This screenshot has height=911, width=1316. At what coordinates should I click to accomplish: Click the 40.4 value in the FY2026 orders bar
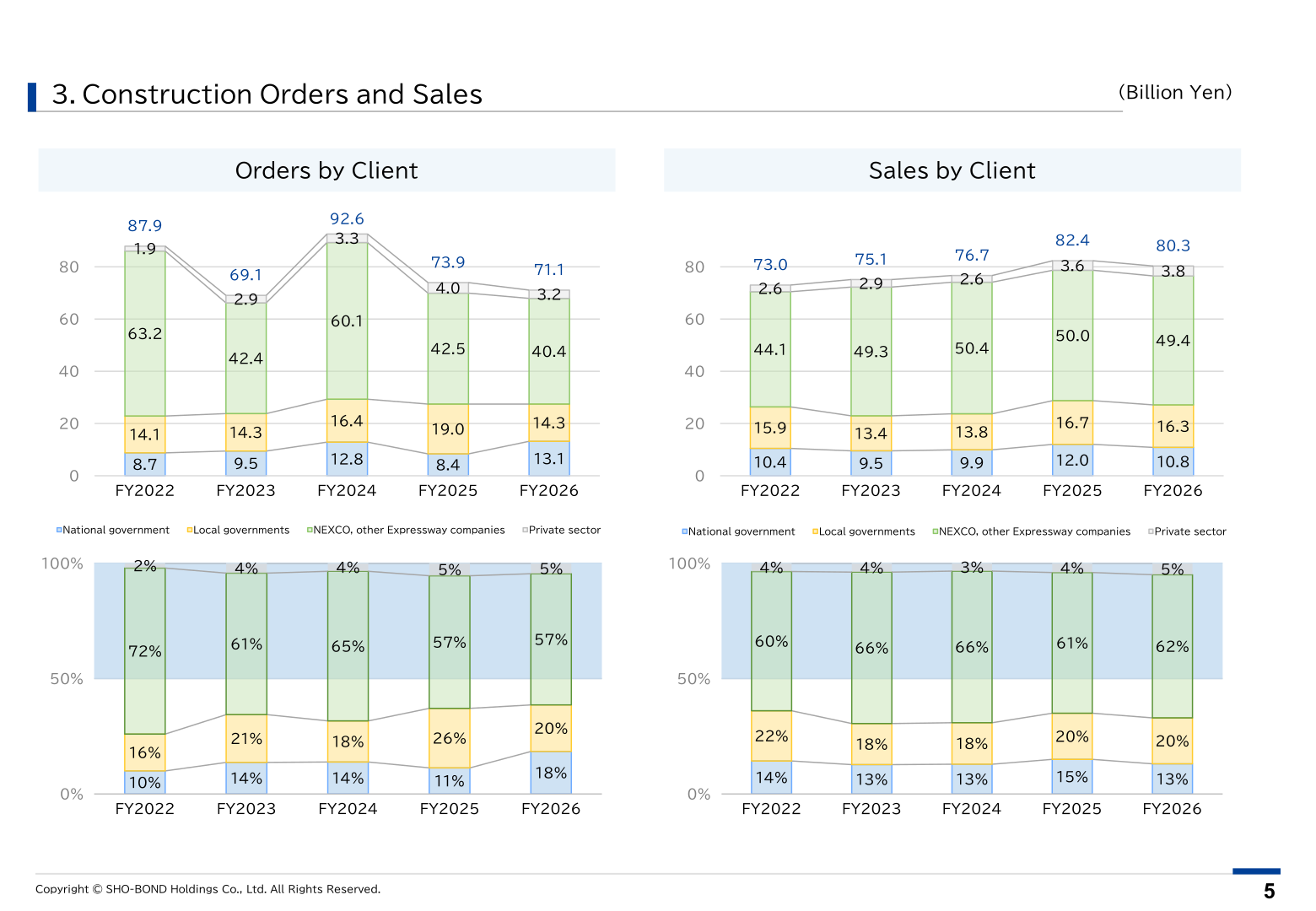click(549, 352)
